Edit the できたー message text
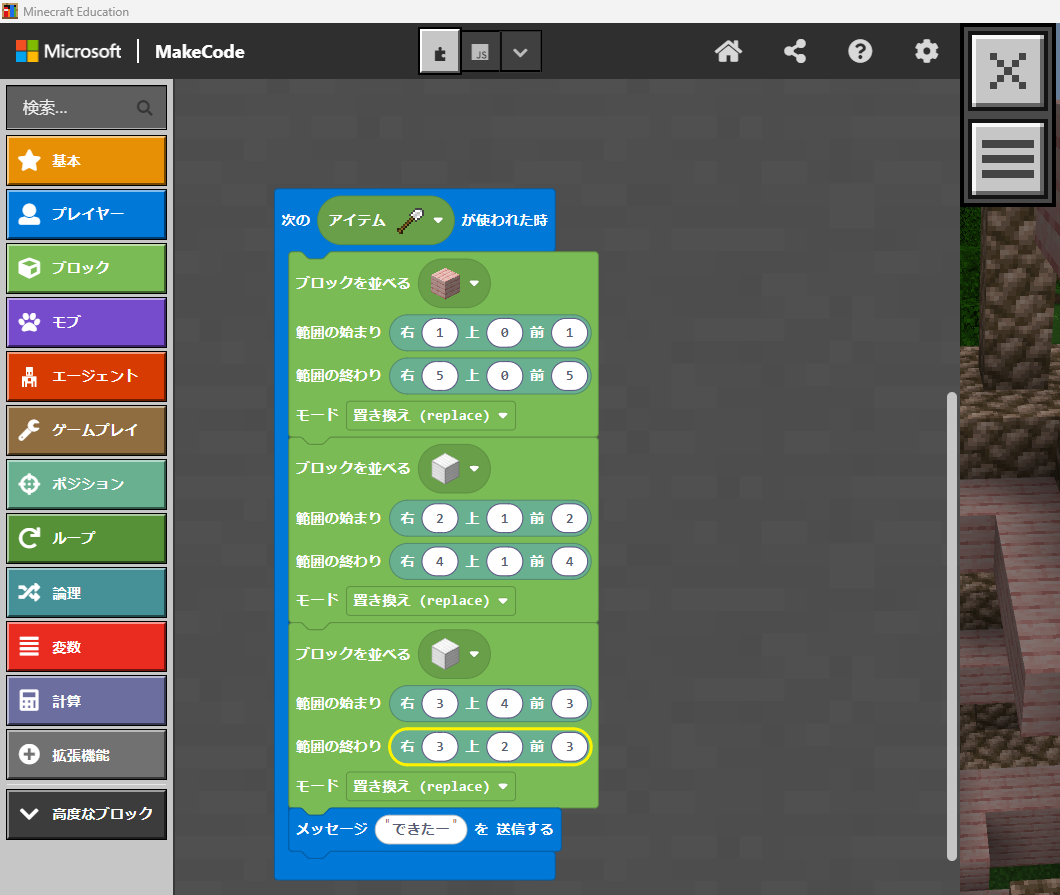Viewport: 1060px width, 895px height. click(x=420, y=829)
